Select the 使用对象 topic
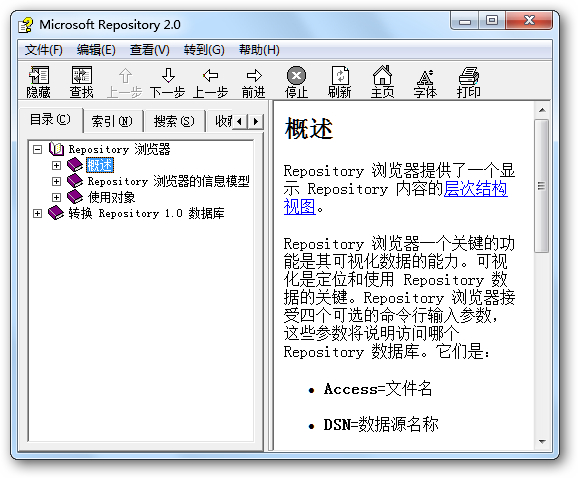 [x=111, y=197]
